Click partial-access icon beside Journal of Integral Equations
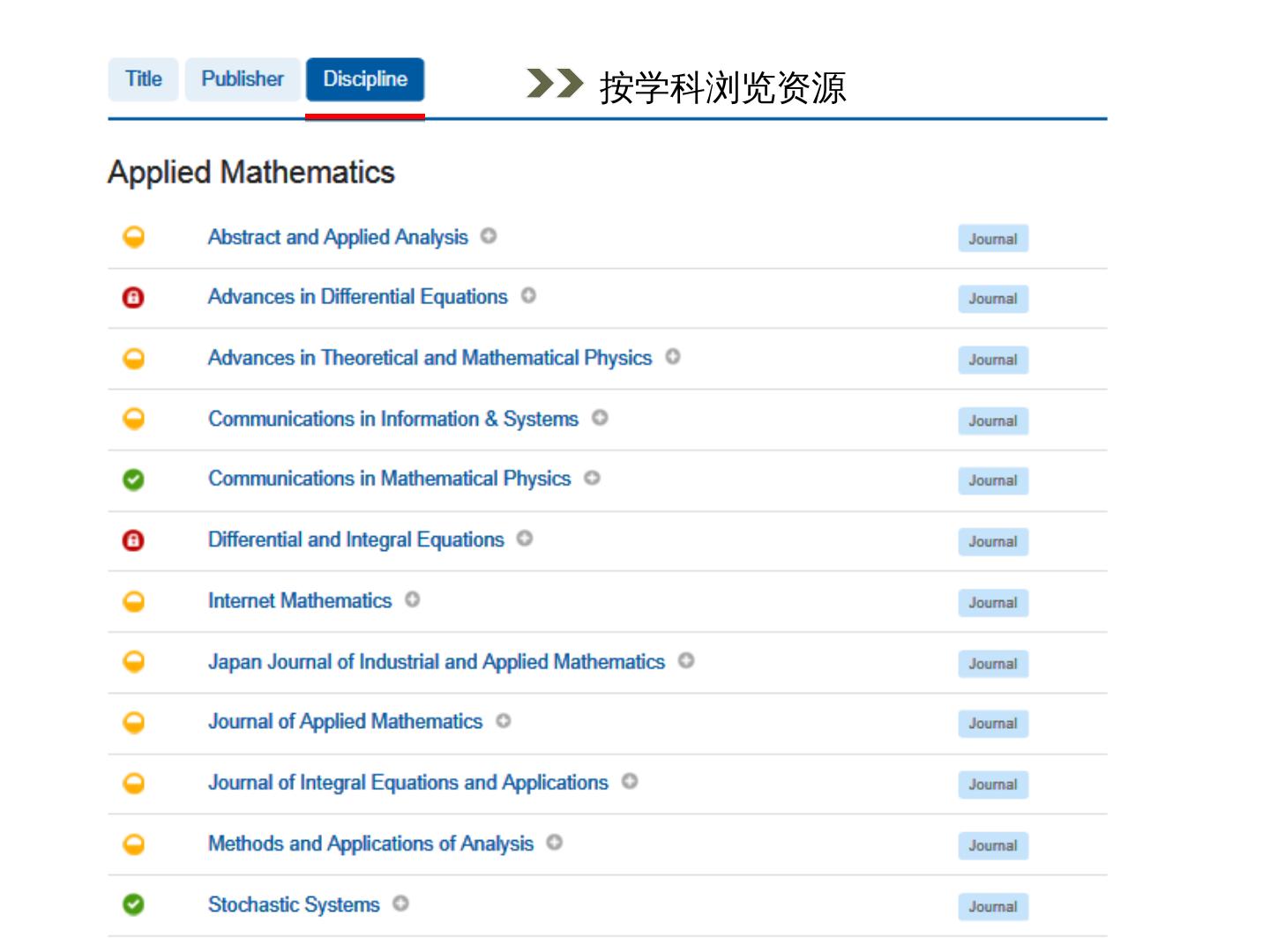 (x=133, y=783)
